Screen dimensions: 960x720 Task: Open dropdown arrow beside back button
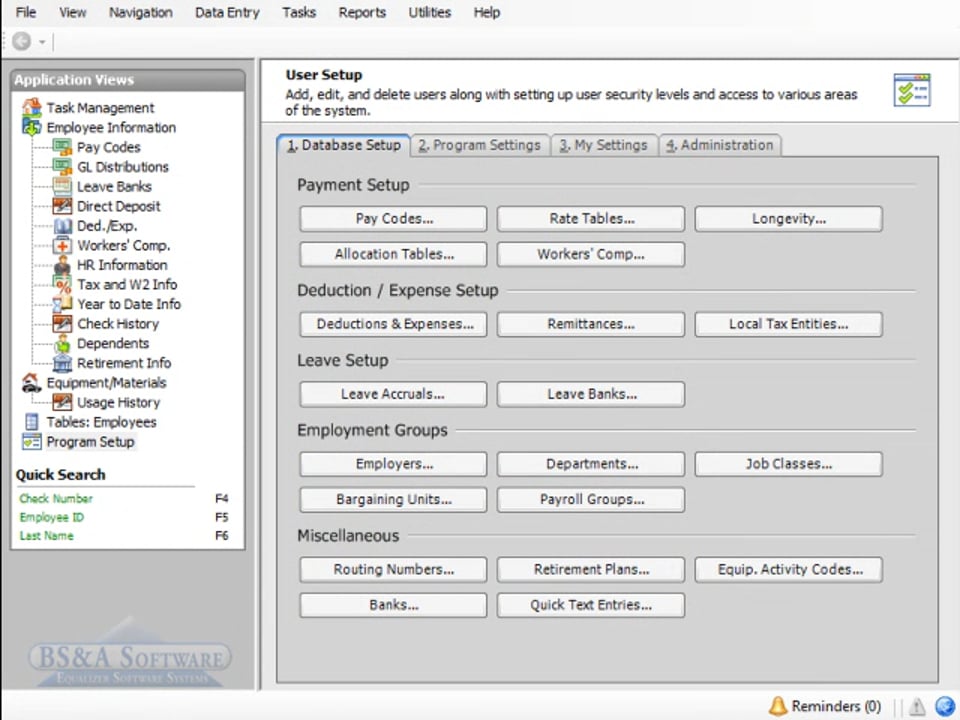click(42, 42)
